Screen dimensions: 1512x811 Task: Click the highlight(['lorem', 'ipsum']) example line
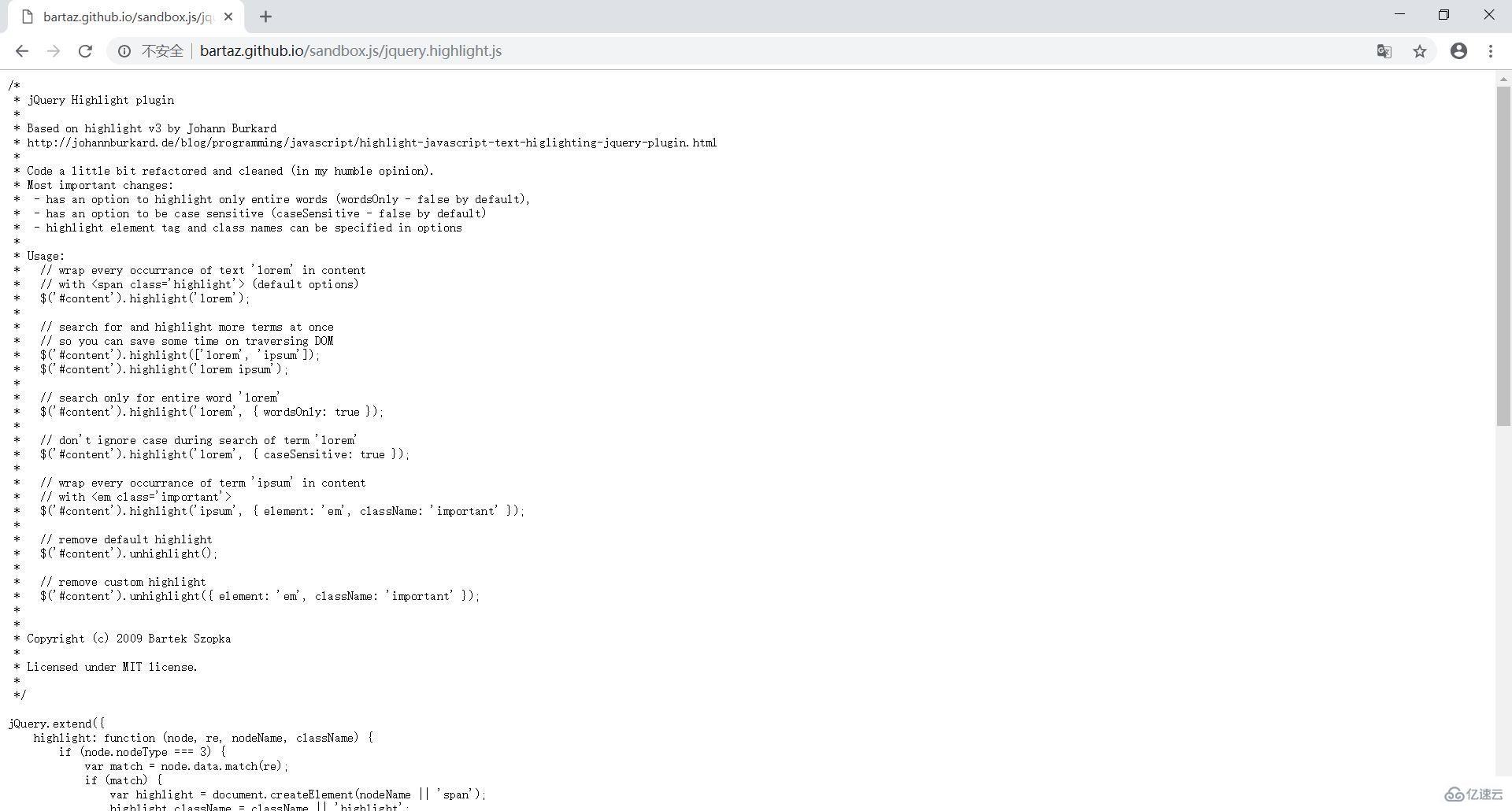pyautogui.click(x=180, y=355)
